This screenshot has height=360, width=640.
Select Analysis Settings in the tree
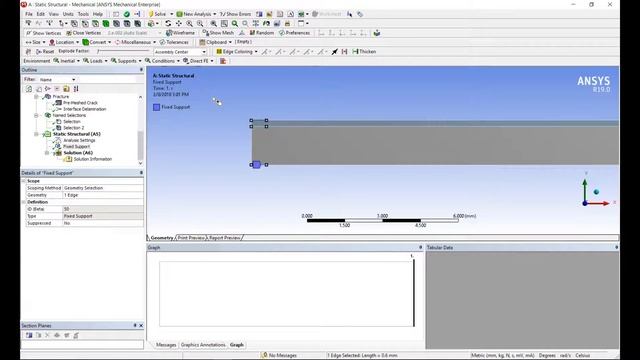[x=79, y=140]
